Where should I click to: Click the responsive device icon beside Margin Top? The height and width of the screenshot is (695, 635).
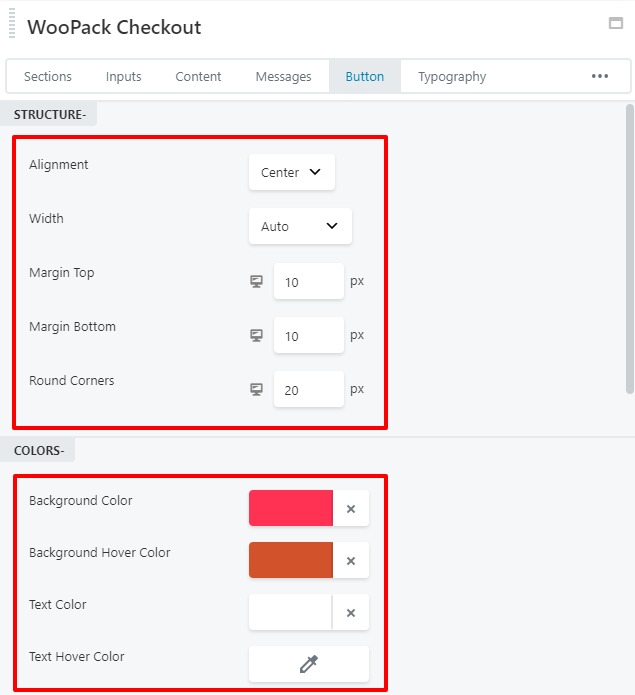[x=256, y=281]
